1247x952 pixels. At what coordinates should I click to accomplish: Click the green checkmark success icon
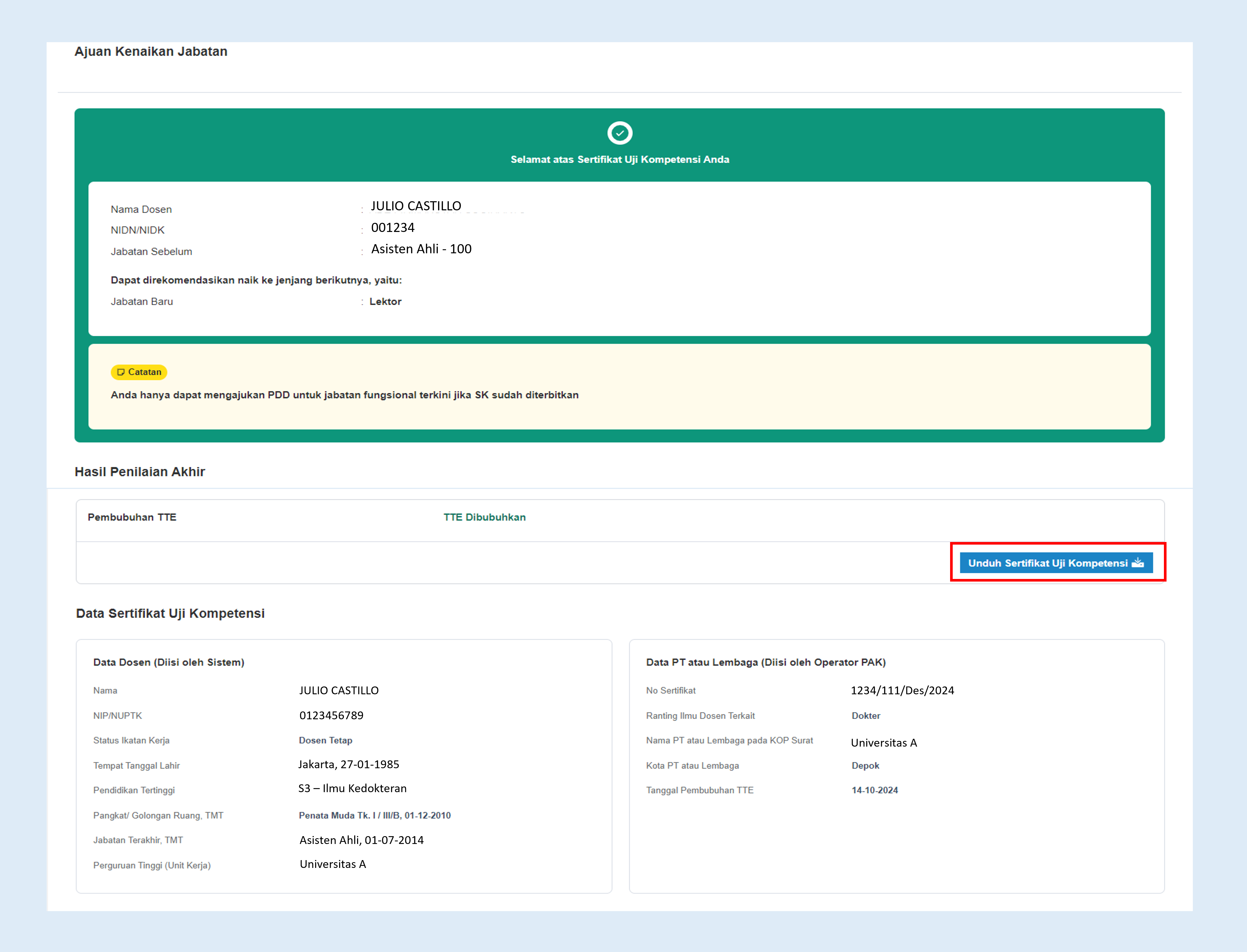click(x=620, y=133)
